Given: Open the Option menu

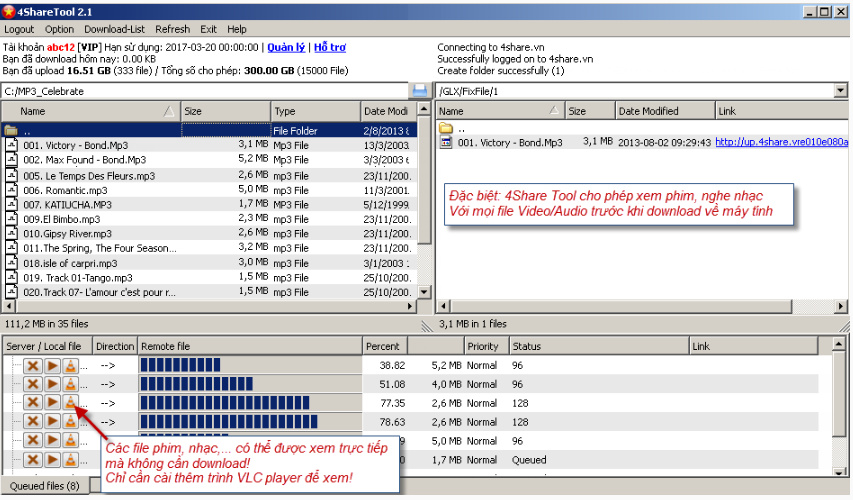Looking at the screenshot, I should tap(59, 29).
